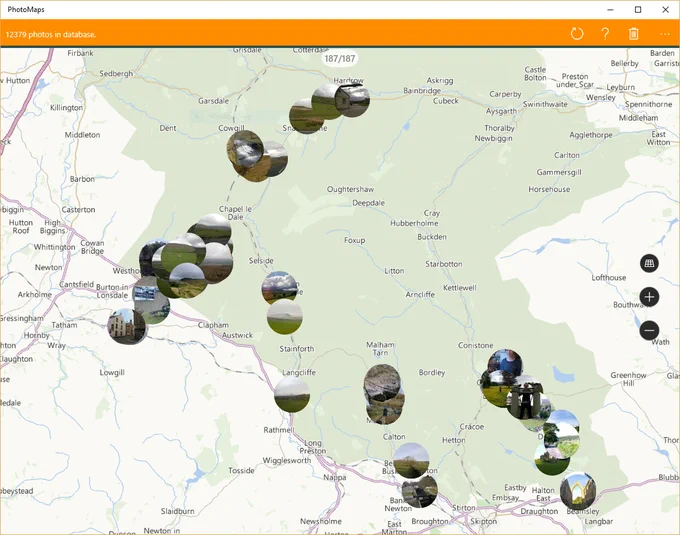The image size is (680, 535).
Task: Toggle map view style button
Action: 649,263
